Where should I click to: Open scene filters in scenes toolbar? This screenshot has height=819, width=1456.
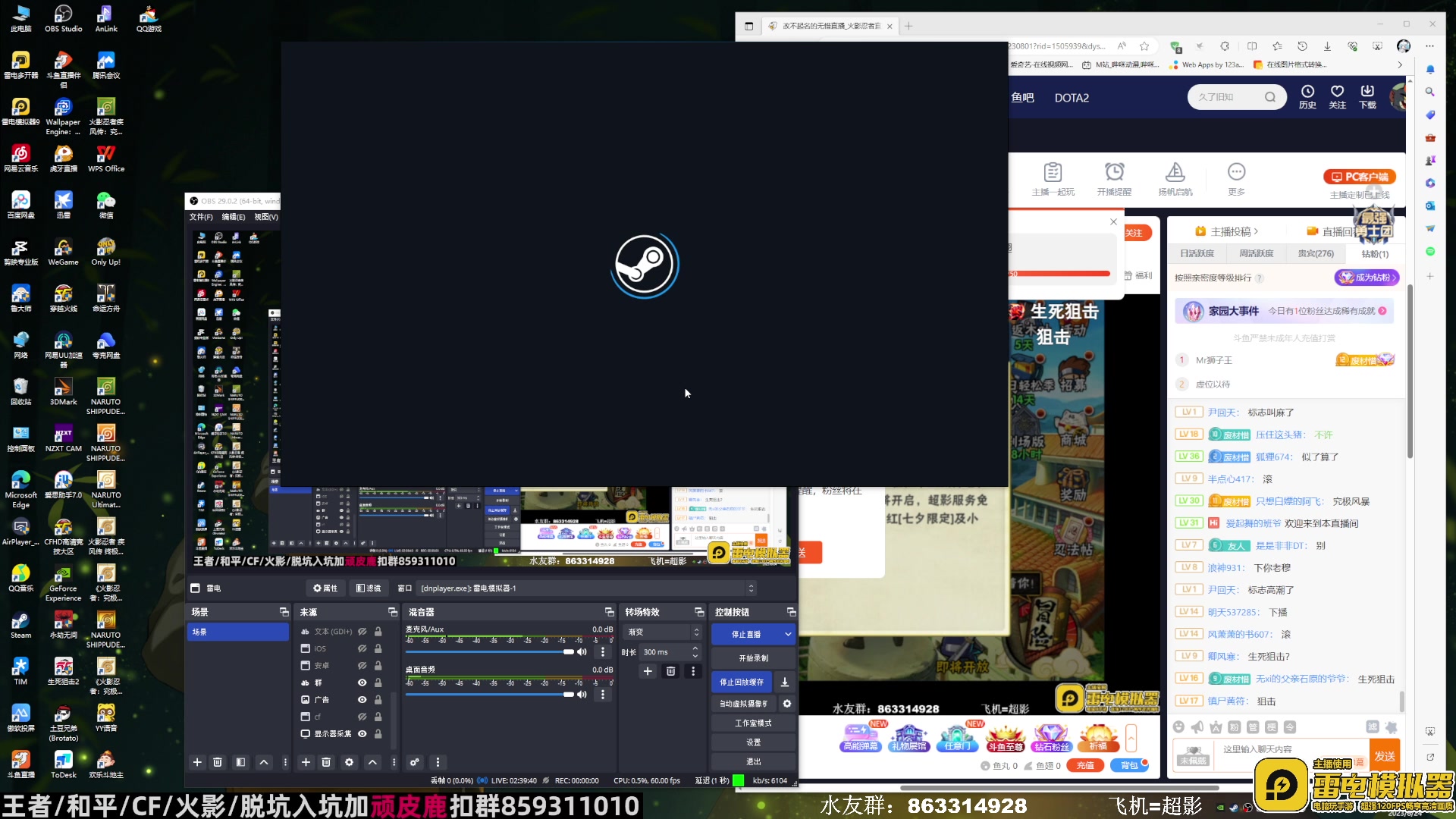point(240,762)
